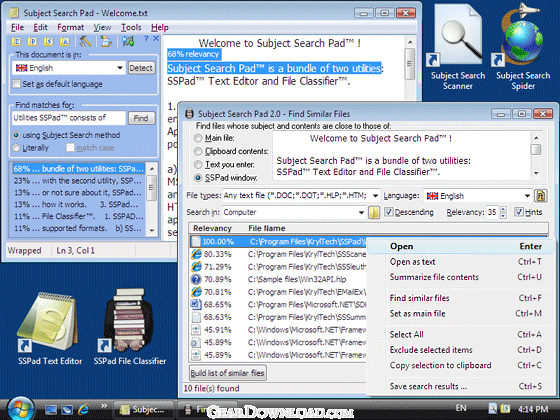Choose 'Exclude selected items' from context menu
Image resolution: width=560 pixels, height=420 pixels.
coord(461,350)
